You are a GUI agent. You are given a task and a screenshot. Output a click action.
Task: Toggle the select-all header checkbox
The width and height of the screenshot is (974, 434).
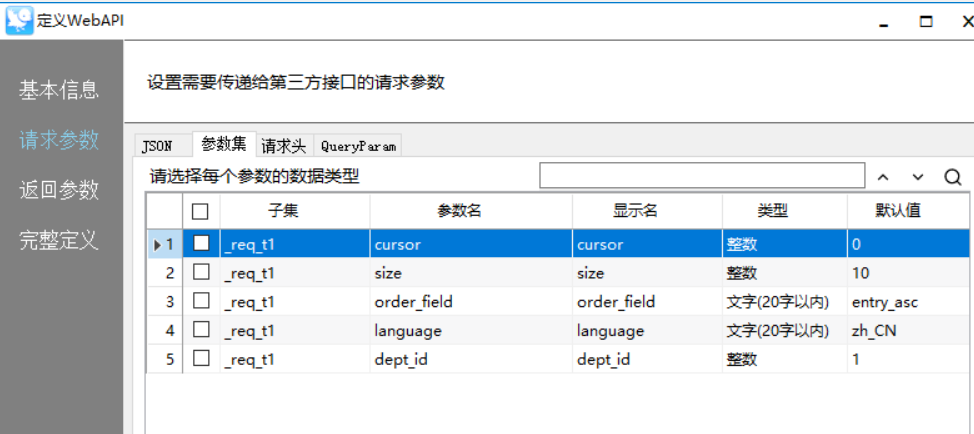pyautogui.click(x=200, y=211)
